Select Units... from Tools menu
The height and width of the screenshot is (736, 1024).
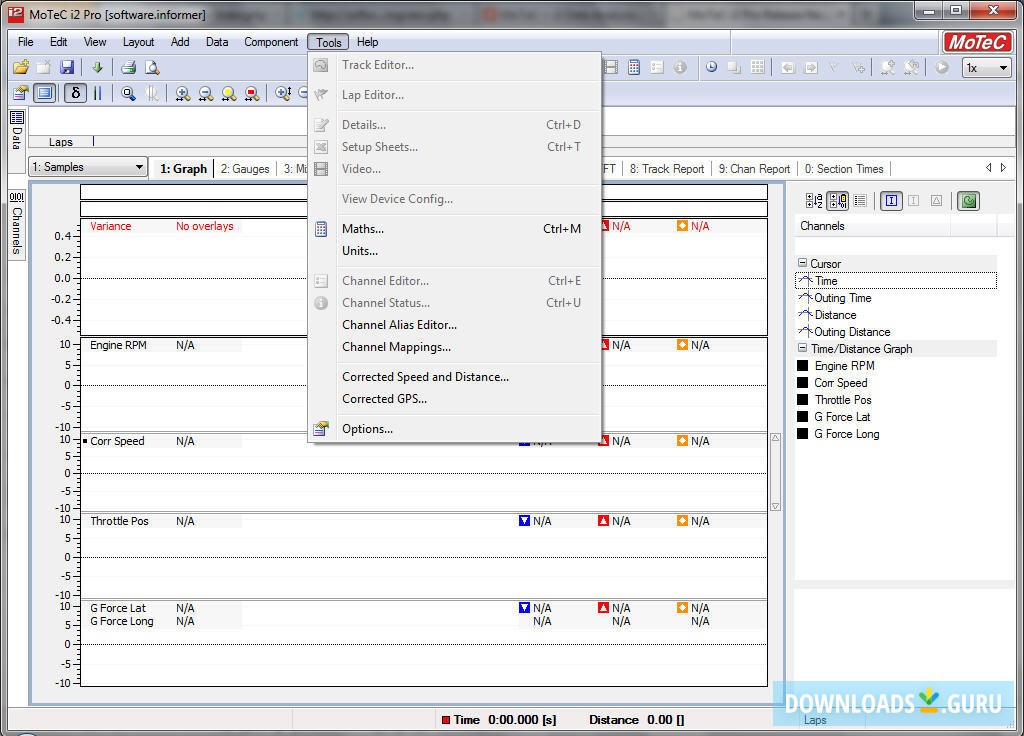(455, 251)
